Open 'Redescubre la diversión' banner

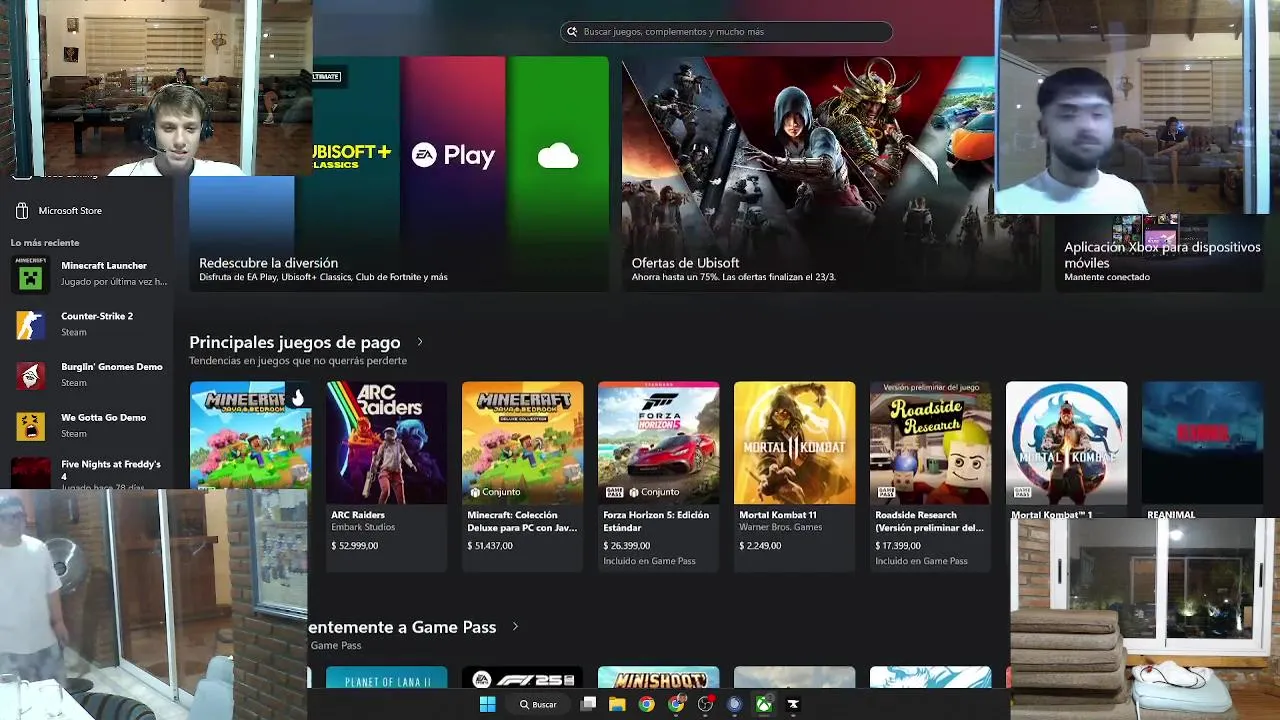coord(399,175)
